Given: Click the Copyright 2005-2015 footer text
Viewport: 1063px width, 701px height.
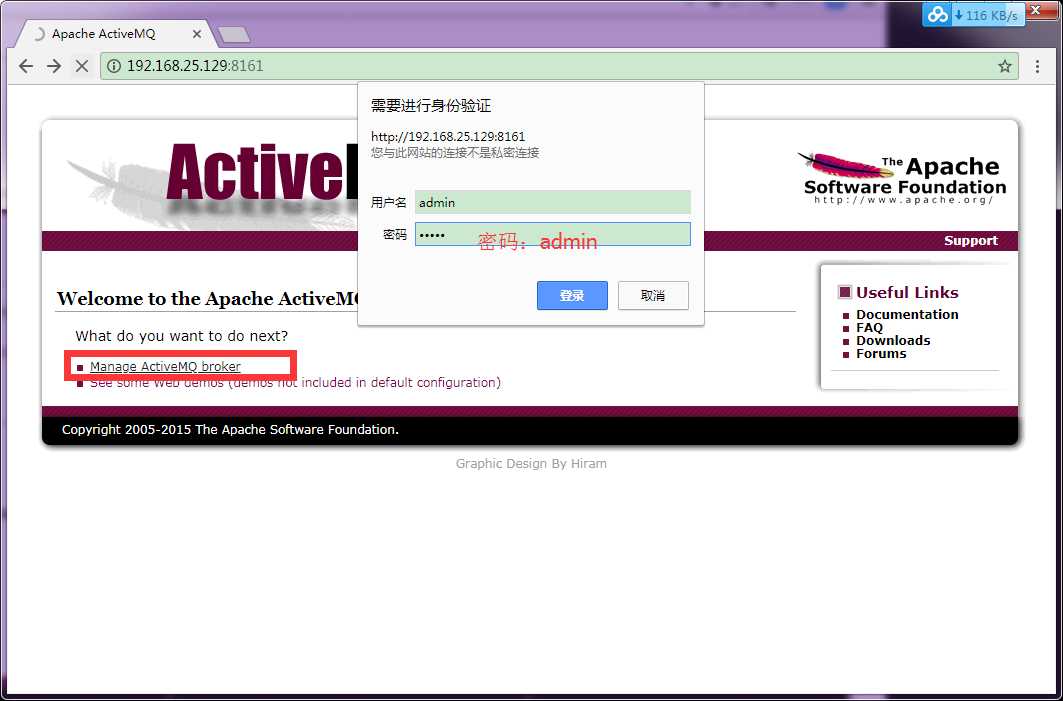Looking at the screenshot, I should tap(230, 430).
